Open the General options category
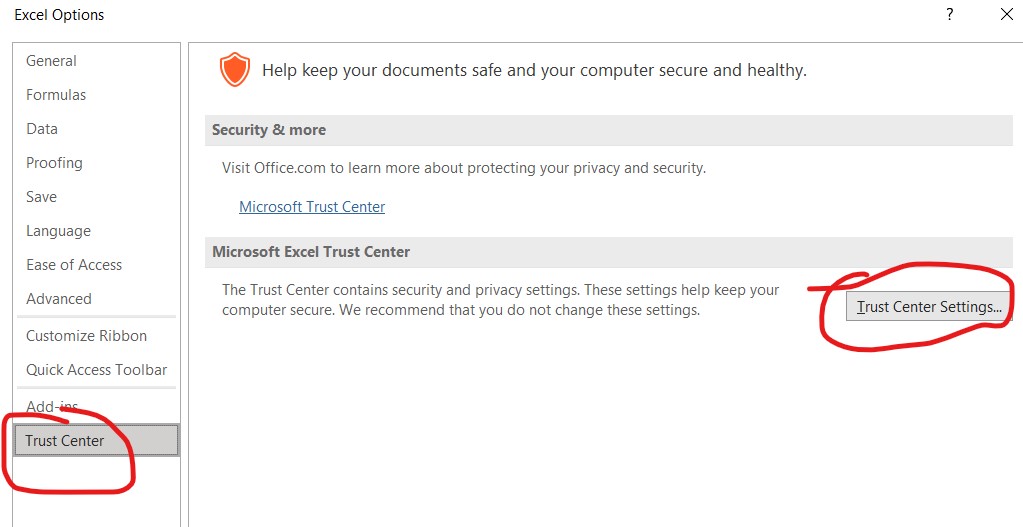 (x=51, y=61)
